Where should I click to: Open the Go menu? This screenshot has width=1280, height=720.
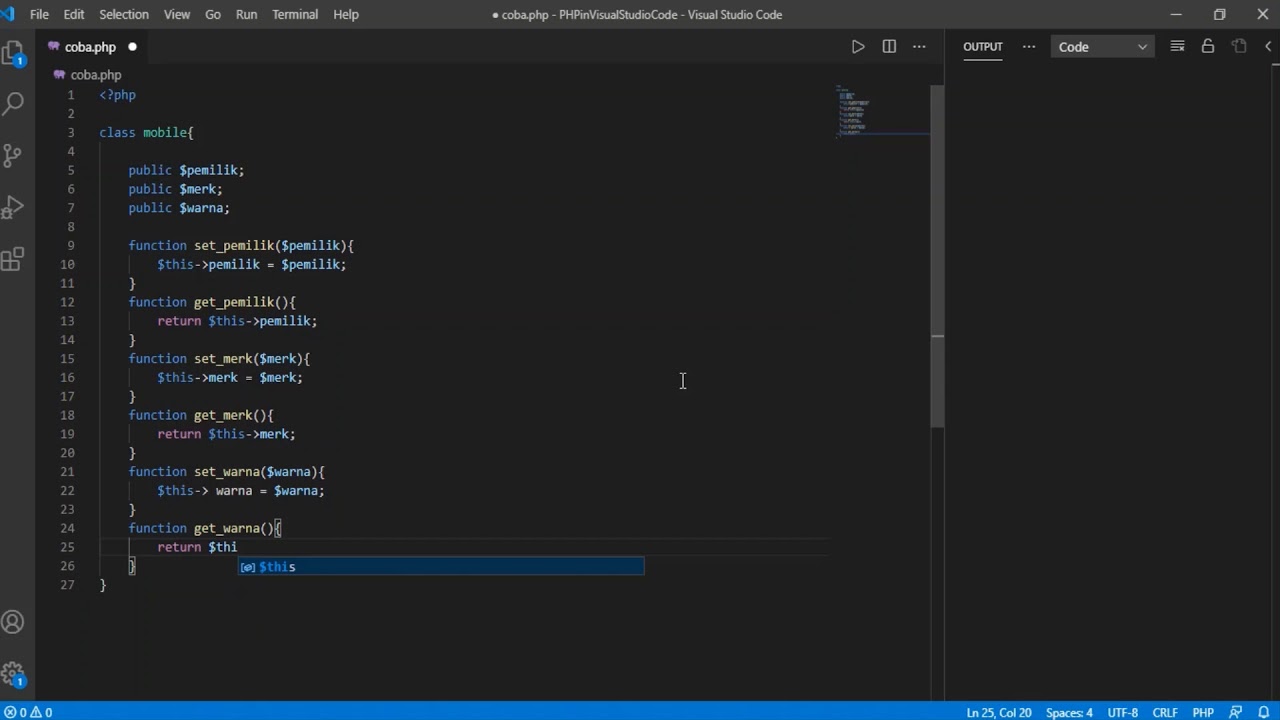click(x=213, y=14)
